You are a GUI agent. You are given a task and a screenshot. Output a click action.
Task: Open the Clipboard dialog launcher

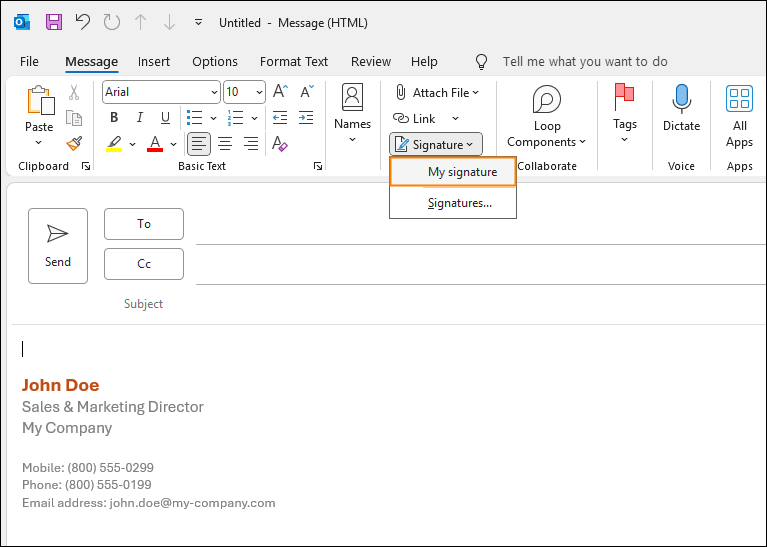pyautogui.click(x=86, y=166)
